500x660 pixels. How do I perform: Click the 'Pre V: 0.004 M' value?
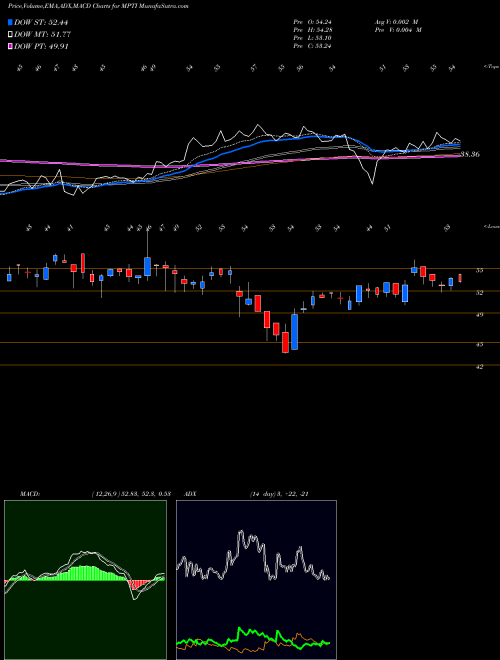[398, 30]
